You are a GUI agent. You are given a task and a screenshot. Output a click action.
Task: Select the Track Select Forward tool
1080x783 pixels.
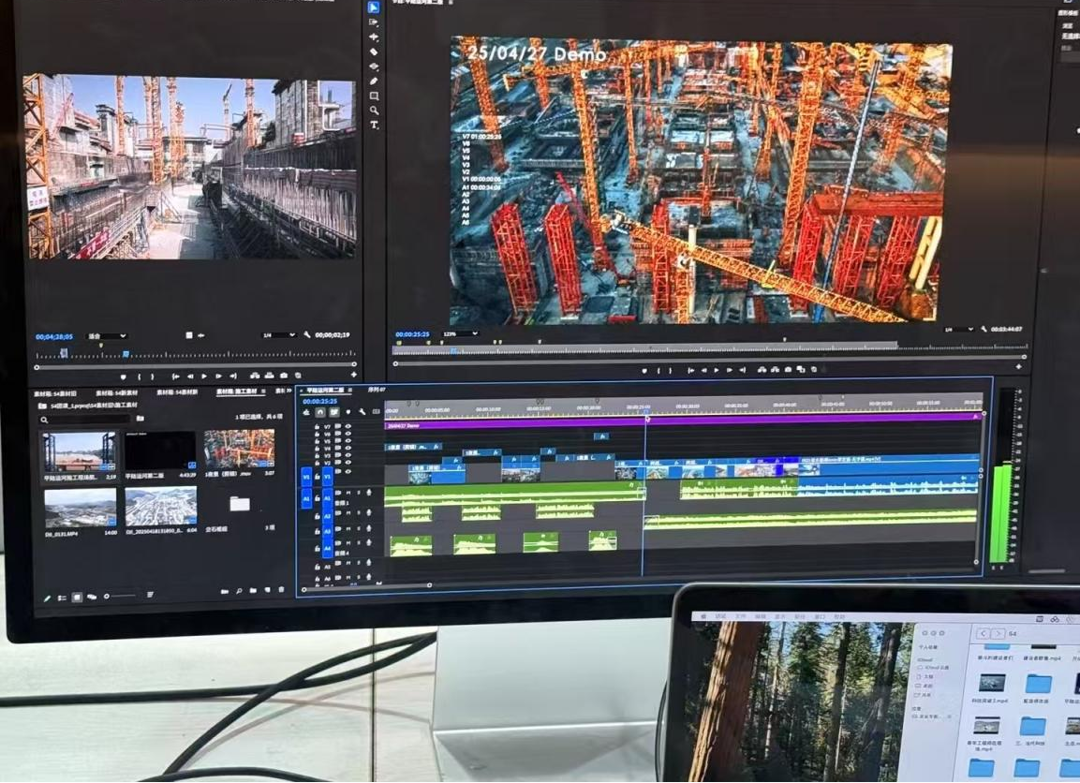coord(373,23)
